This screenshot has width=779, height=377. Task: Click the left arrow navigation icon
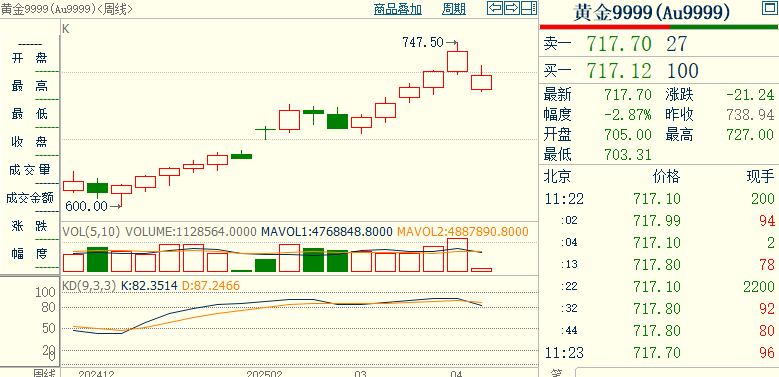(495, 8)
